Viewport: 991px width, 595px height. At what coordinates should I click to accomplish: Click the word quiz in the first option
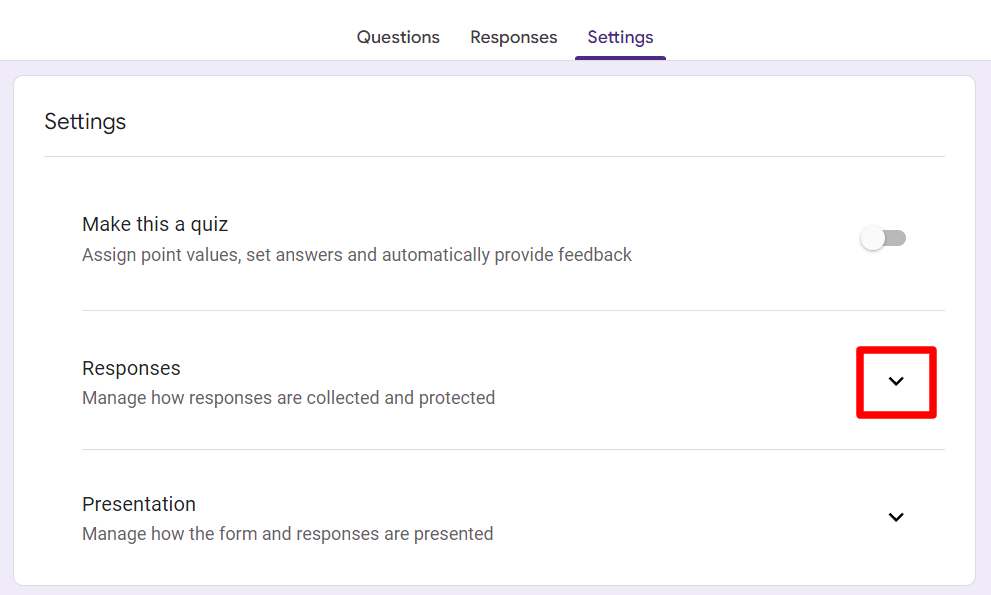[x=212, y=224]
